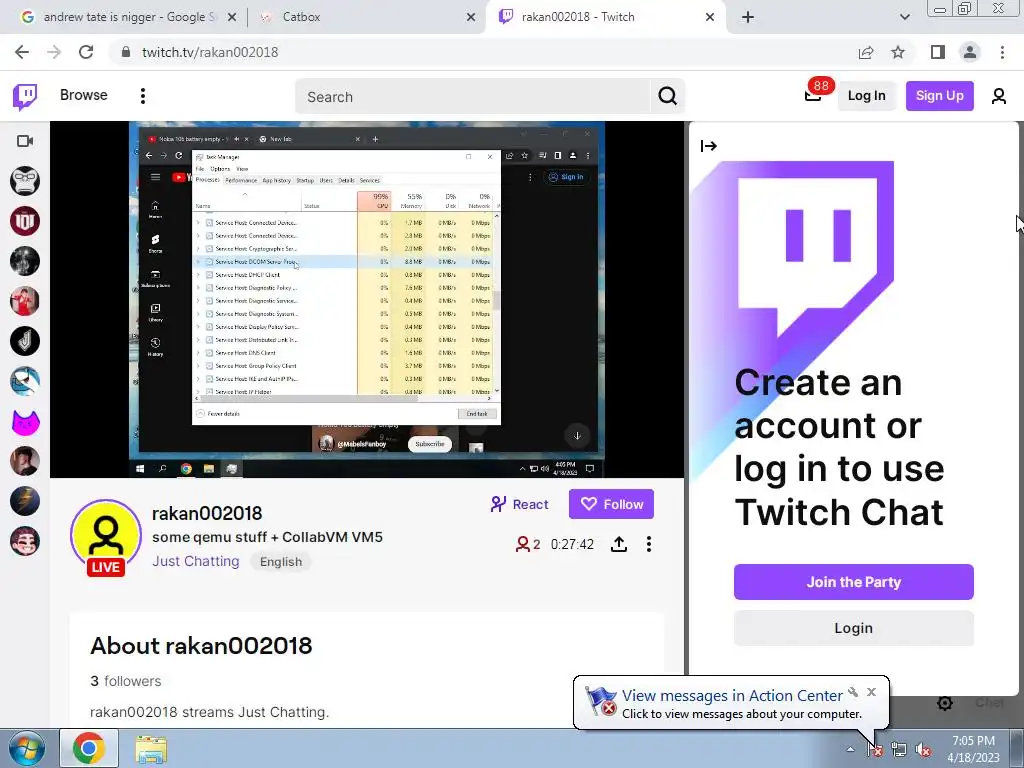Click the Join the Party button

click(854, 582)
